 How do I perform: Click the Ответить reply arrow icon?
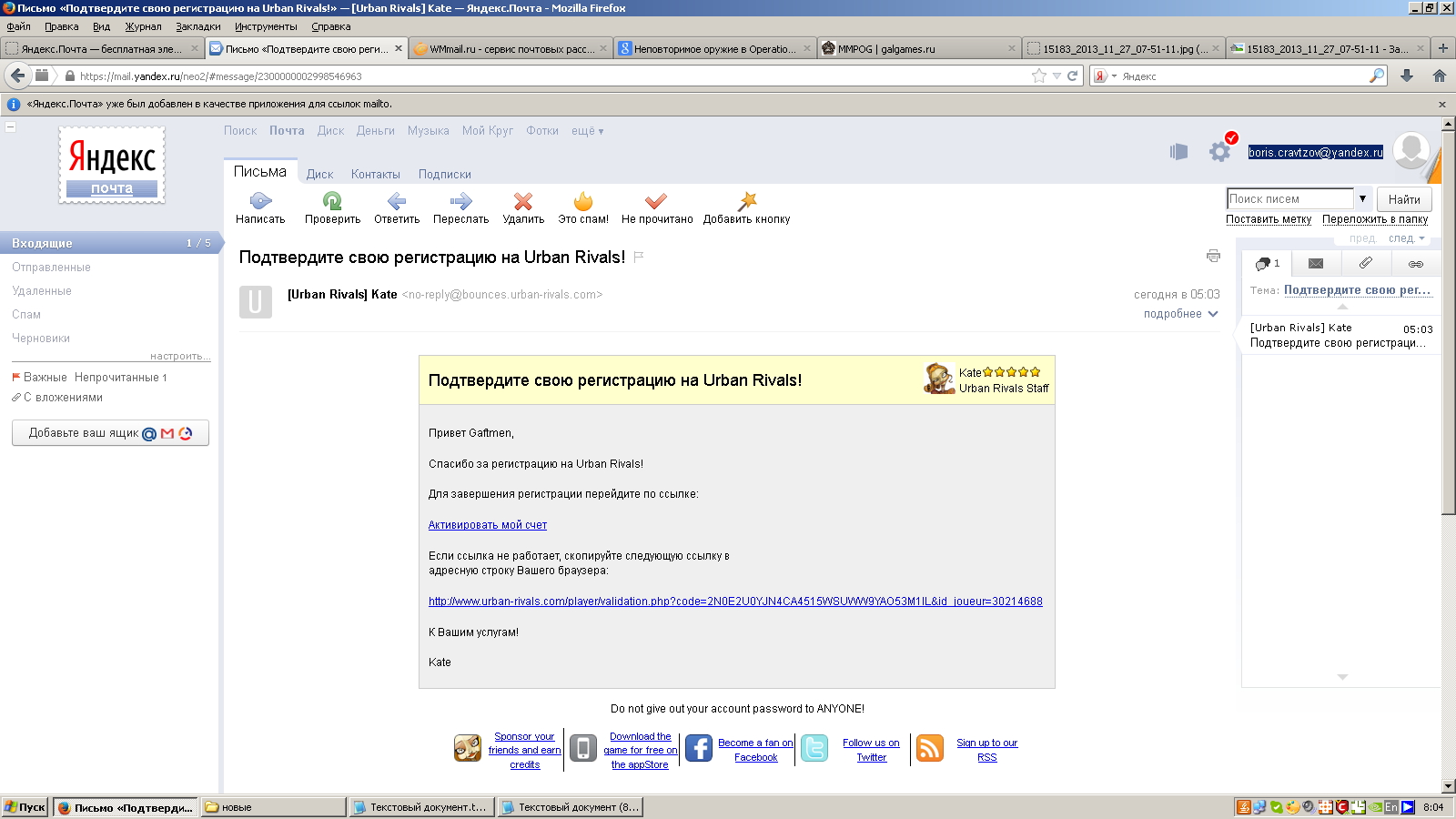(x=397, y=201)
